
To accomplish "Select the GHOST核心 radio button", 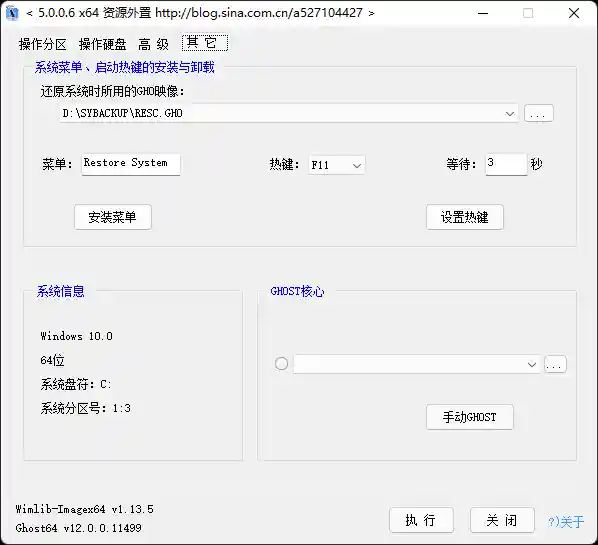I will tap(281, 364).
